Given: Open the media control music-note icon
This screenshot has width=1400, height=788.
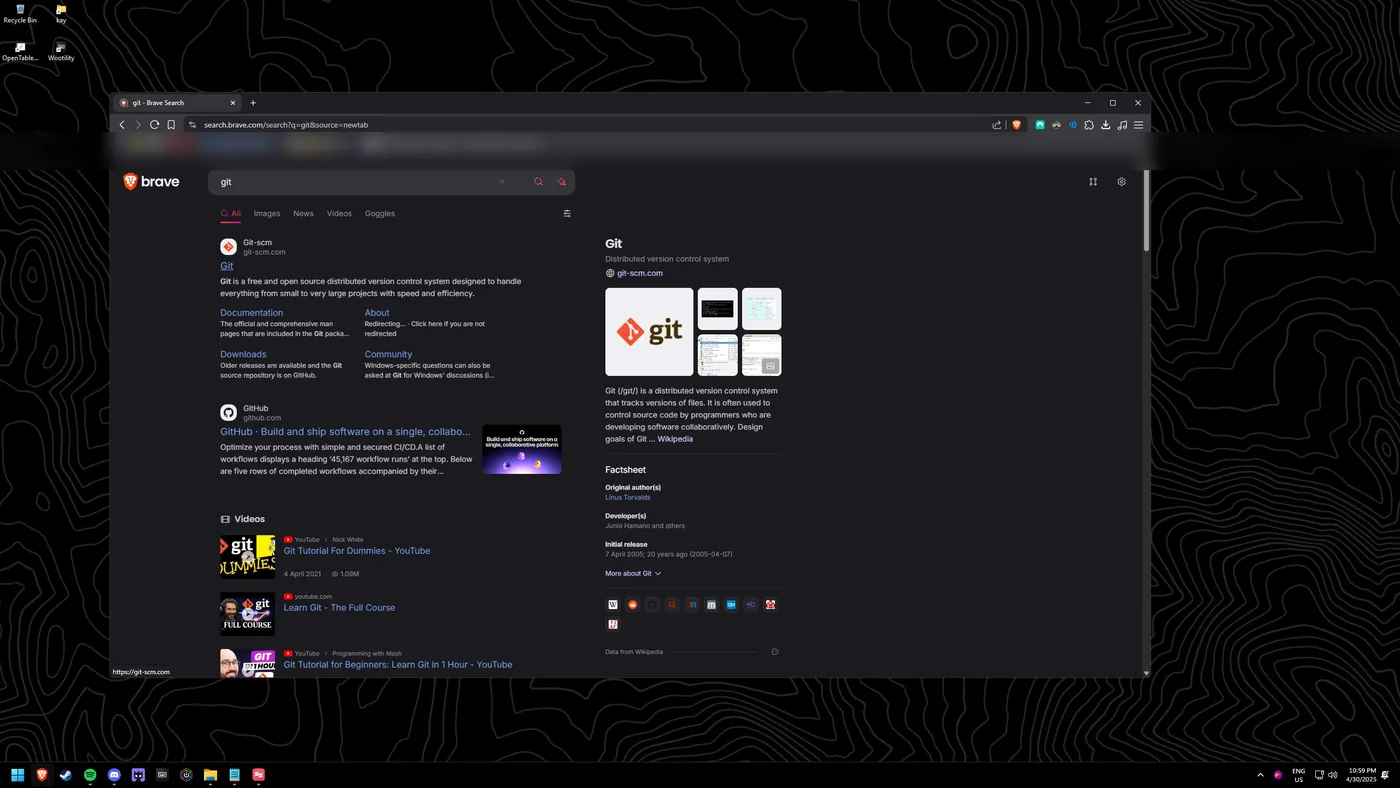Looking at the screenshot, I should tap(1122, 125).
